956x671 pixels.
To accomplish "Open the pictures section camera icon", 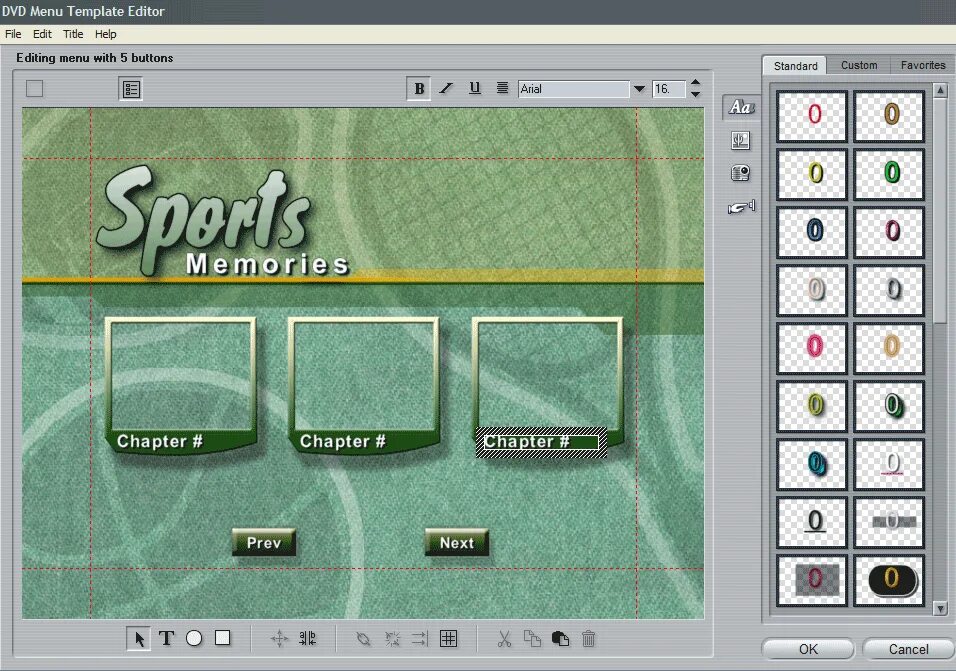I will [740, 174].
